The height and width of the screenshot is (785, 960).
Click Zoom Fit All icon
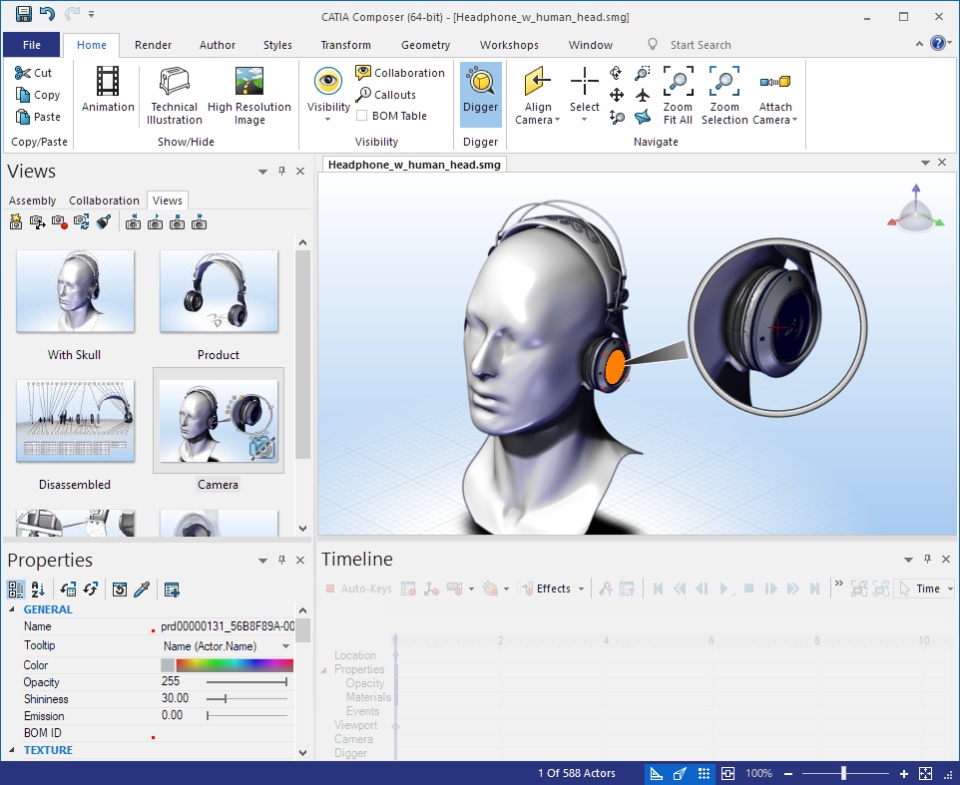click(x=677, y=95)
